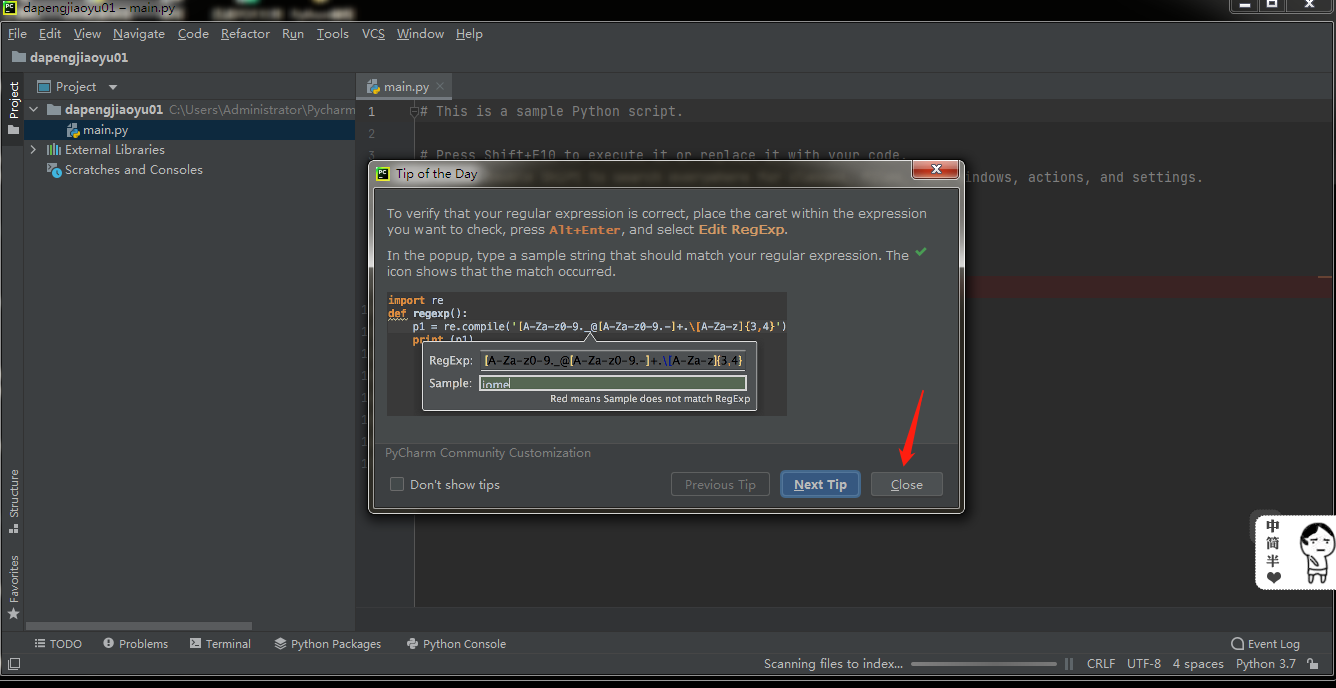Open the Edit menu
Image resolution: width=1336 pixels, height=688 pixels.
coord(50,33)
